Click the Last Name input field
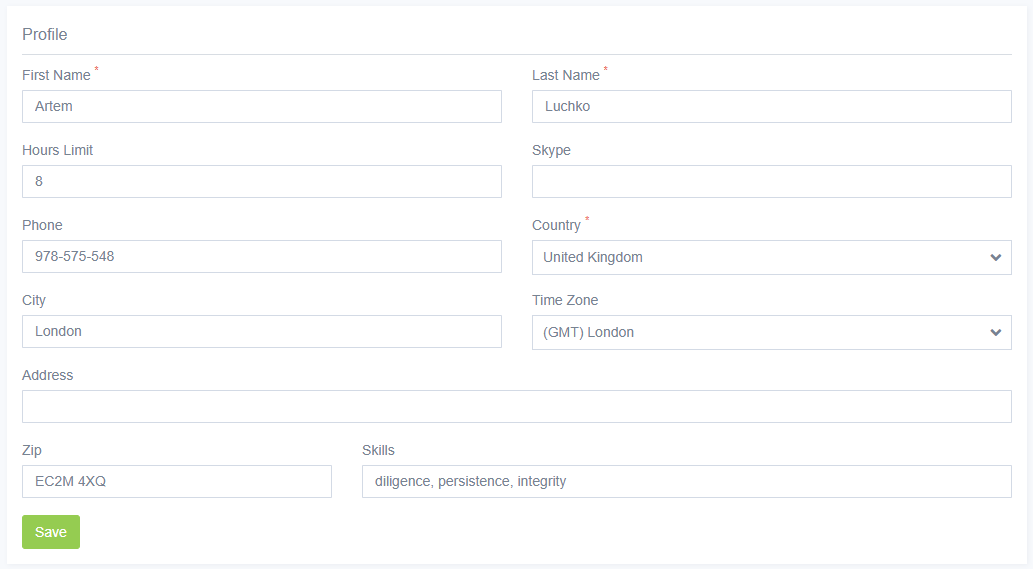 [x=771, y=107]
